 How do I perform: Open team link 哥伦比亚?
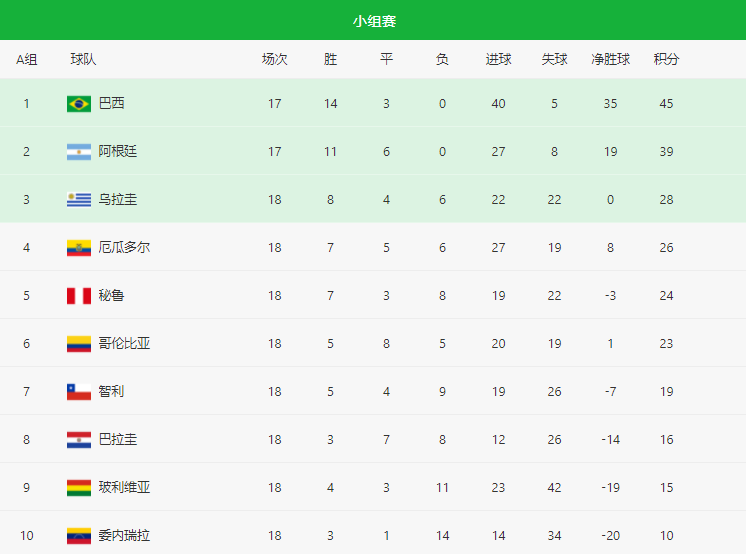click(124, 343)
